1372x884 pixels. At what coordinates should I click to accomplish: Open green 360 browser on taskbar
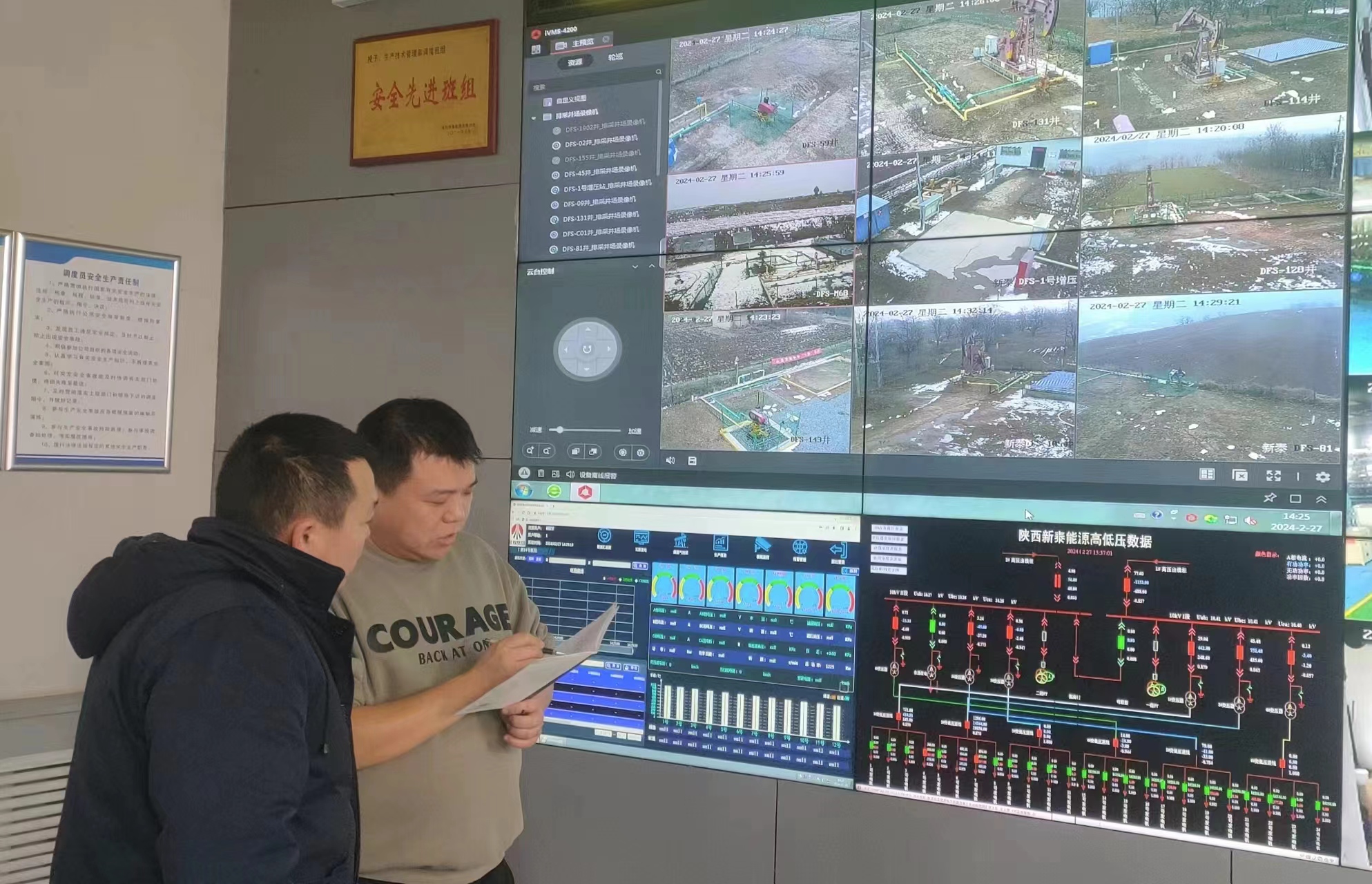554,491
